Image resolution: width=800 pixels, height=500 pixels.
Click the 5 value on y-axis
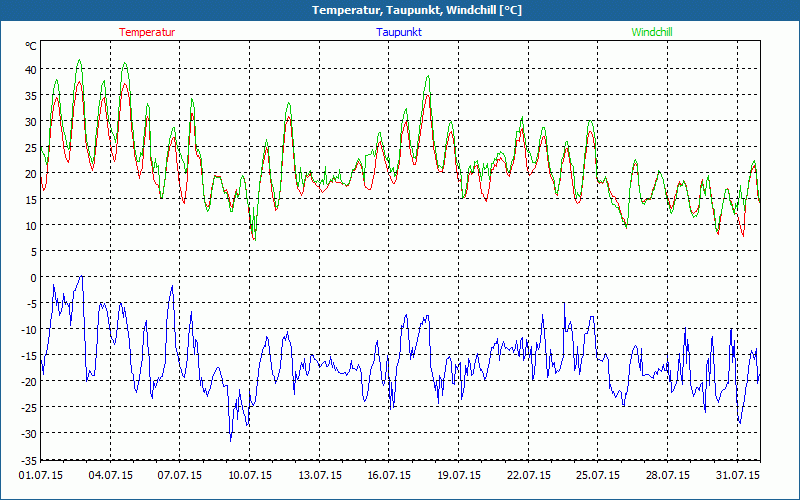(x=34, y=252)
